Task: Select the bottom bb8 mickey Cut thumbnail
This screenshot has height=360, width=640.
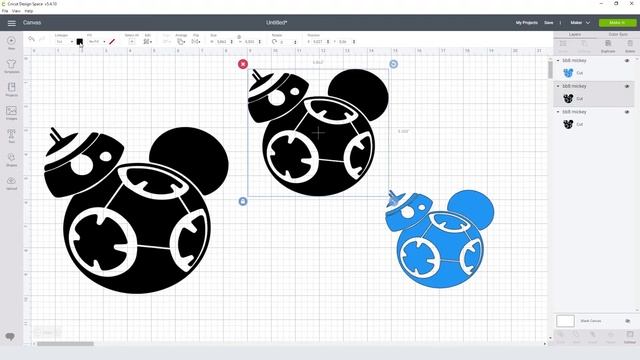Action: tap(568, 124)
